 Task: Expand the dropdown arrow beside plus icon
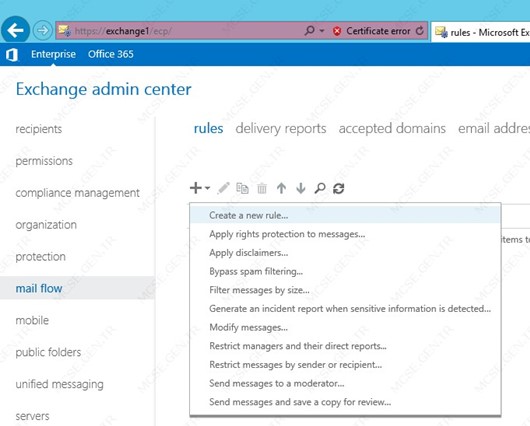tap(208, 188)
